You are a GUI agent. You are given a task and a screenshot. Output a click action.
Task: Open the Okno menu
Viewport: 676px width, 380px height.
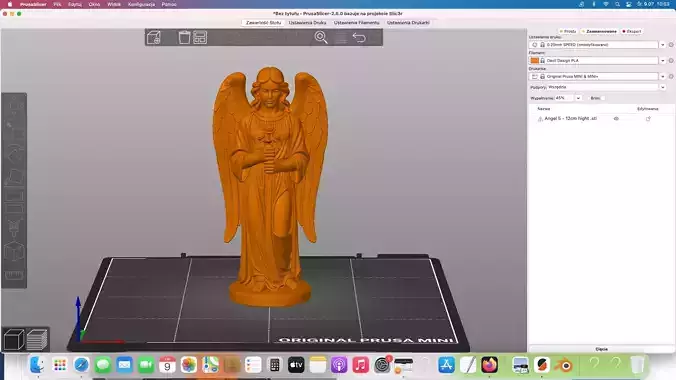(94, 4)
